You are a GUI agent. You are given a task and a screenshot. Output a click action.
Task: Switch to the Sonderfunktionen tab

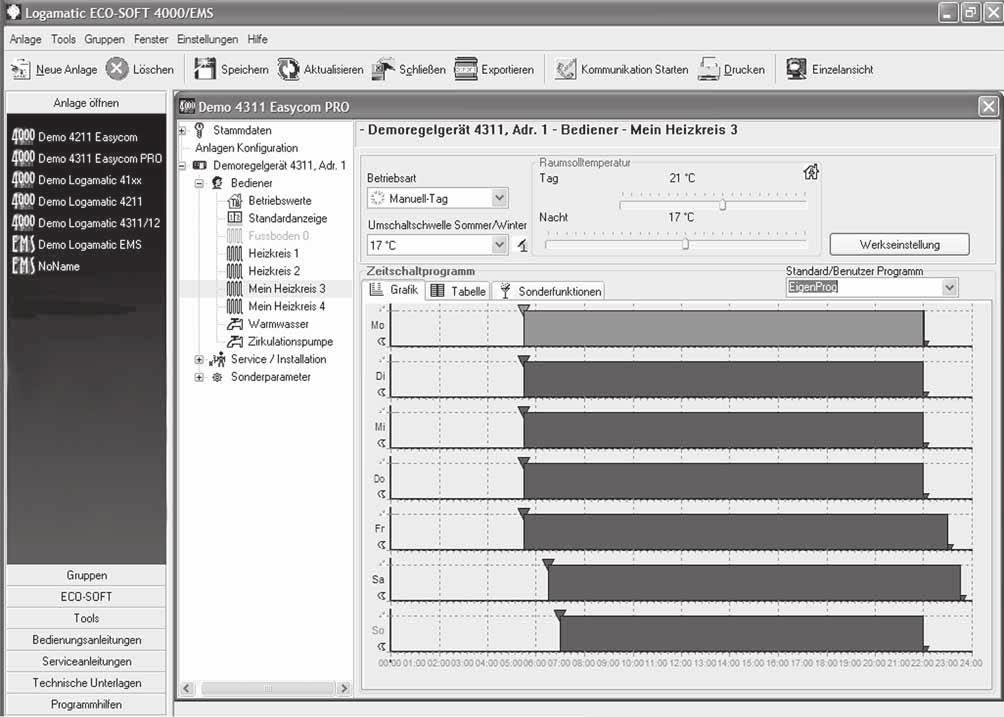(x=549, y=291)
